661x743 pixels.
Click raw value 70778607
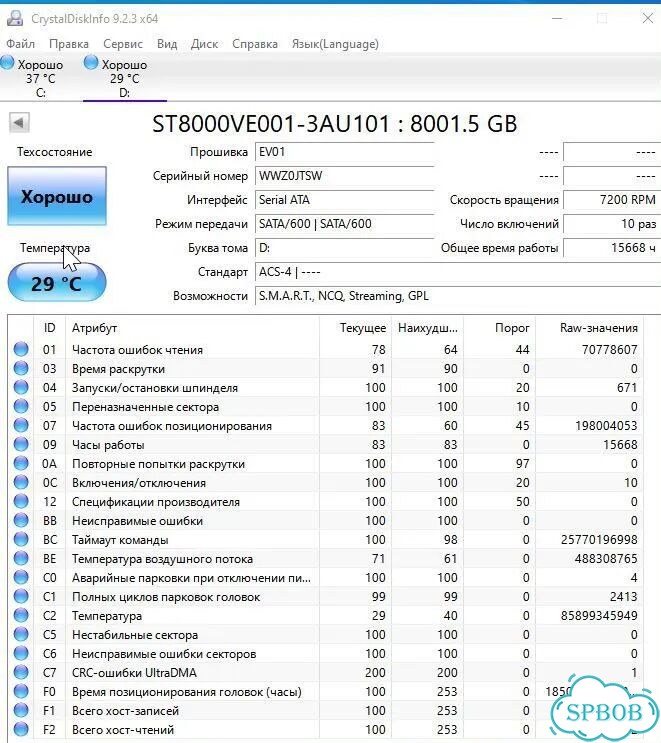609,350
